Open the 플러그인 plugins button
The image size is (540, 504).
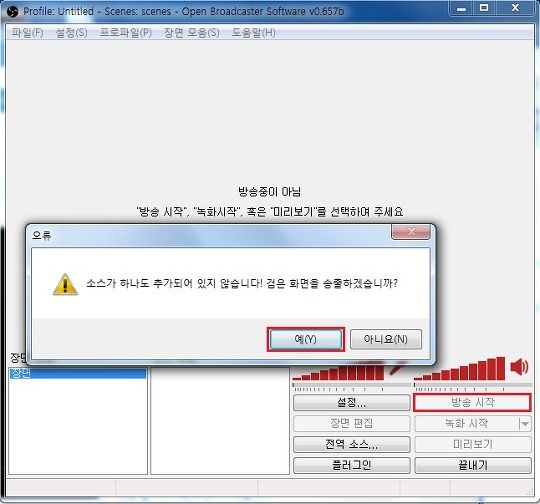(x=352, y=465)
